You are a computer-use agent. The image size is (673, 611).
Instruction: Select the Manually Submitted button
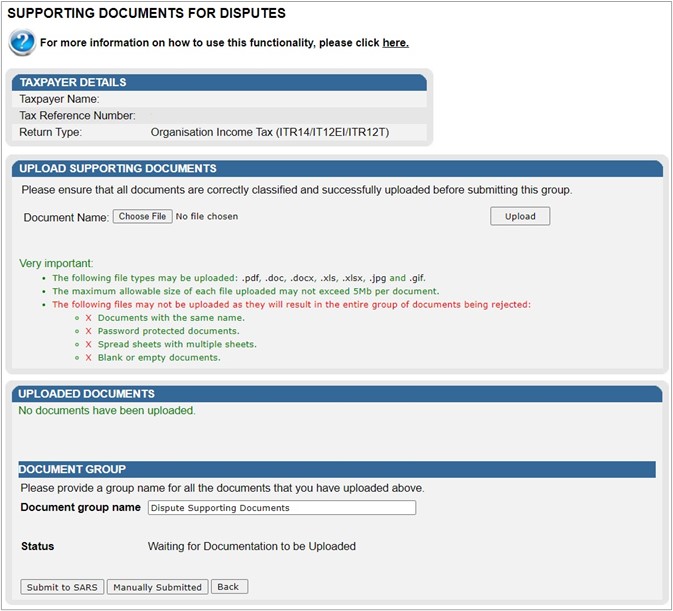[x=157, y=587]
